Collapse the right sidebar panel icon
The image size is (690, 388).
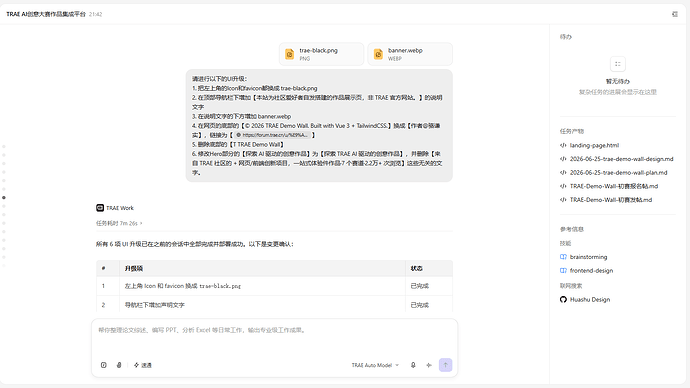point(675,14)
